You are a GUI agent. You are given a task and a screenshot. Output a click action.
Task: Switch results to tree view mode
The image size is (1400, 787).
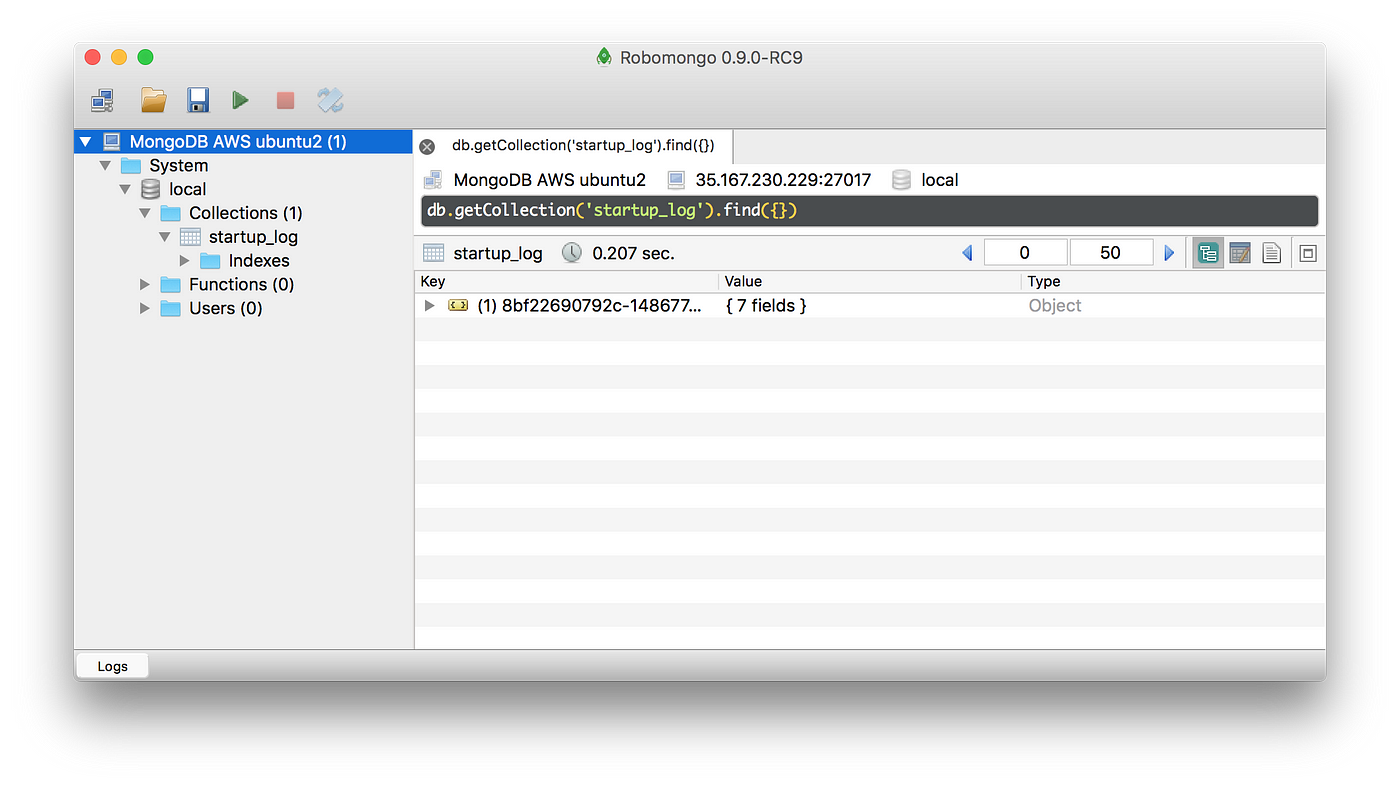point(1208,253)
